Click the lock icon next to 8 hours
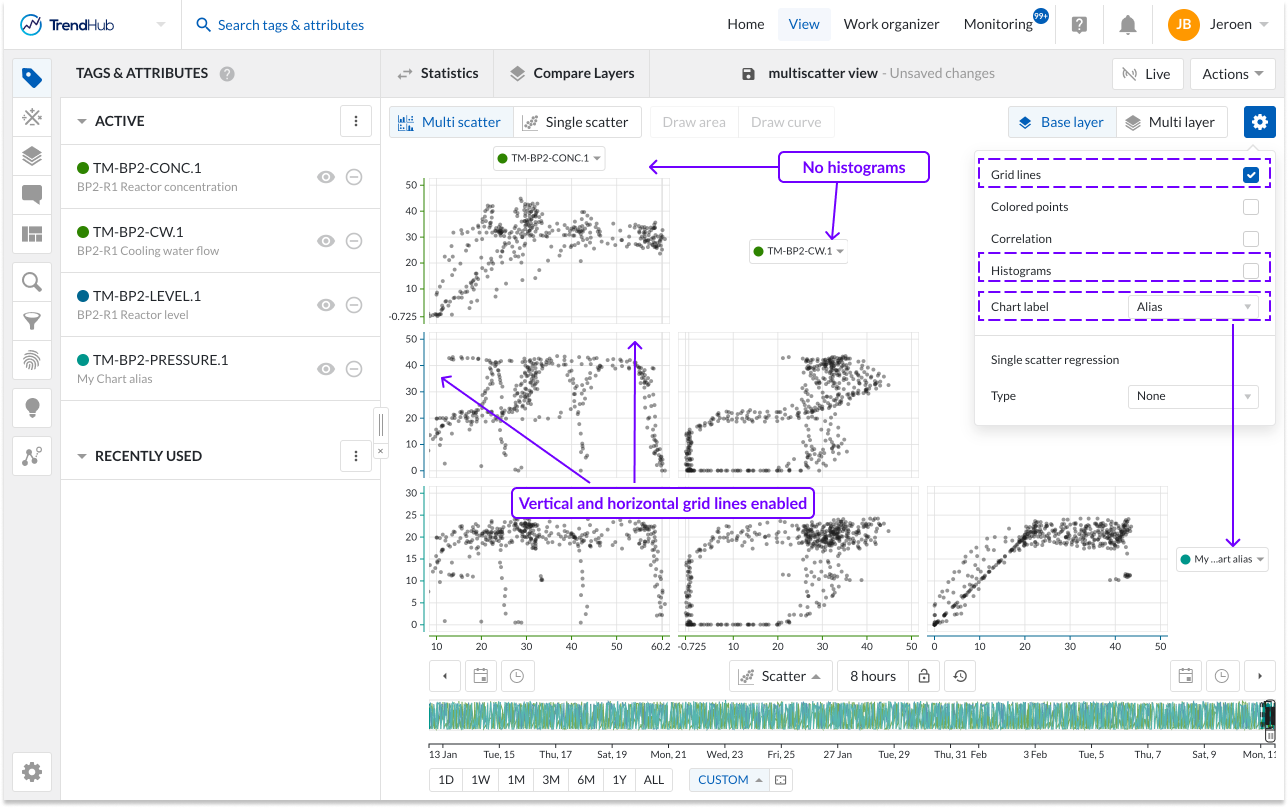This screenshot has width=1288, height=808. click(924, 676)
